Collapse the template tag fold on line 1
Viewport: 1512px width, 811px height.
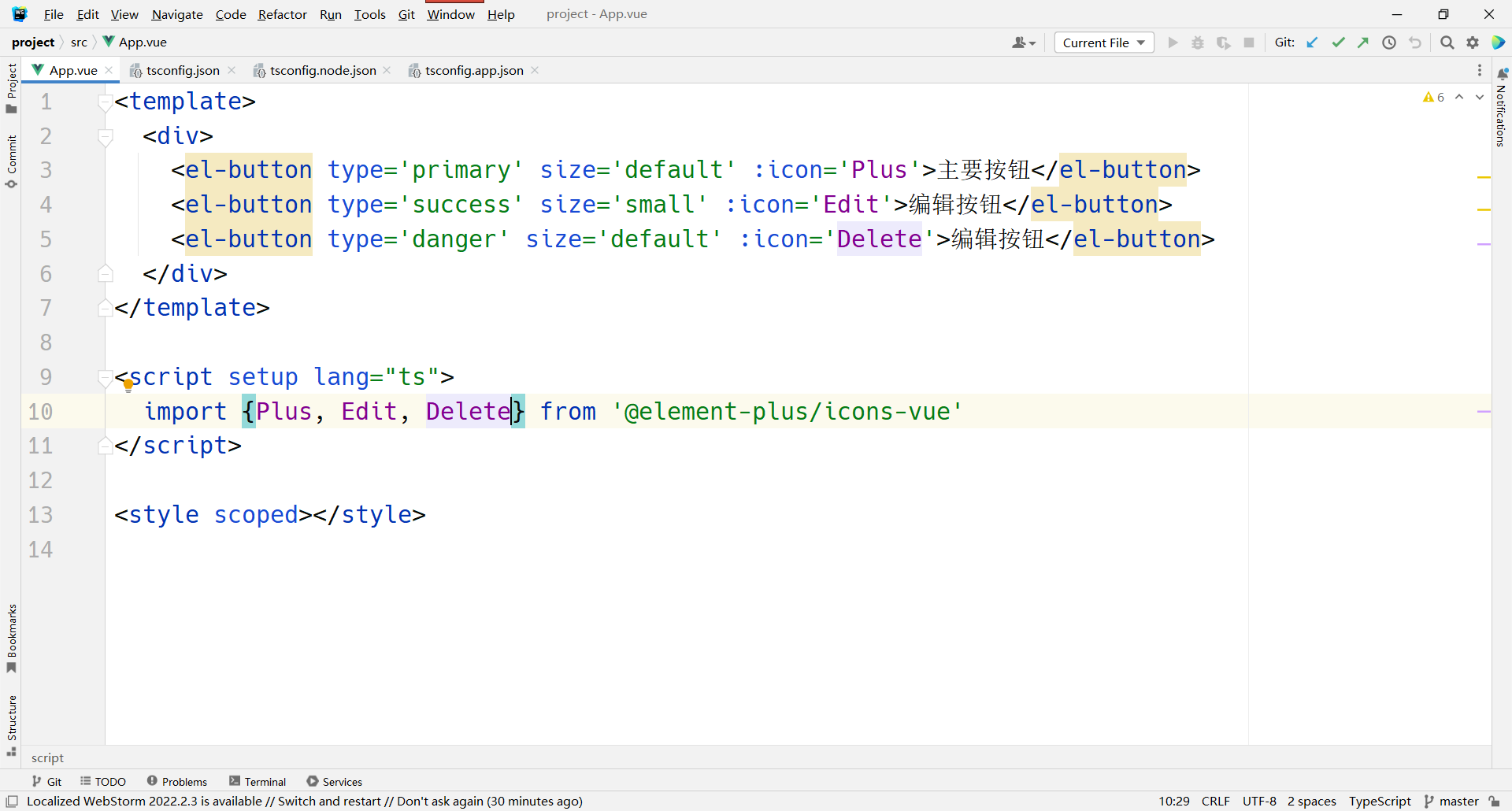[104, 102]
